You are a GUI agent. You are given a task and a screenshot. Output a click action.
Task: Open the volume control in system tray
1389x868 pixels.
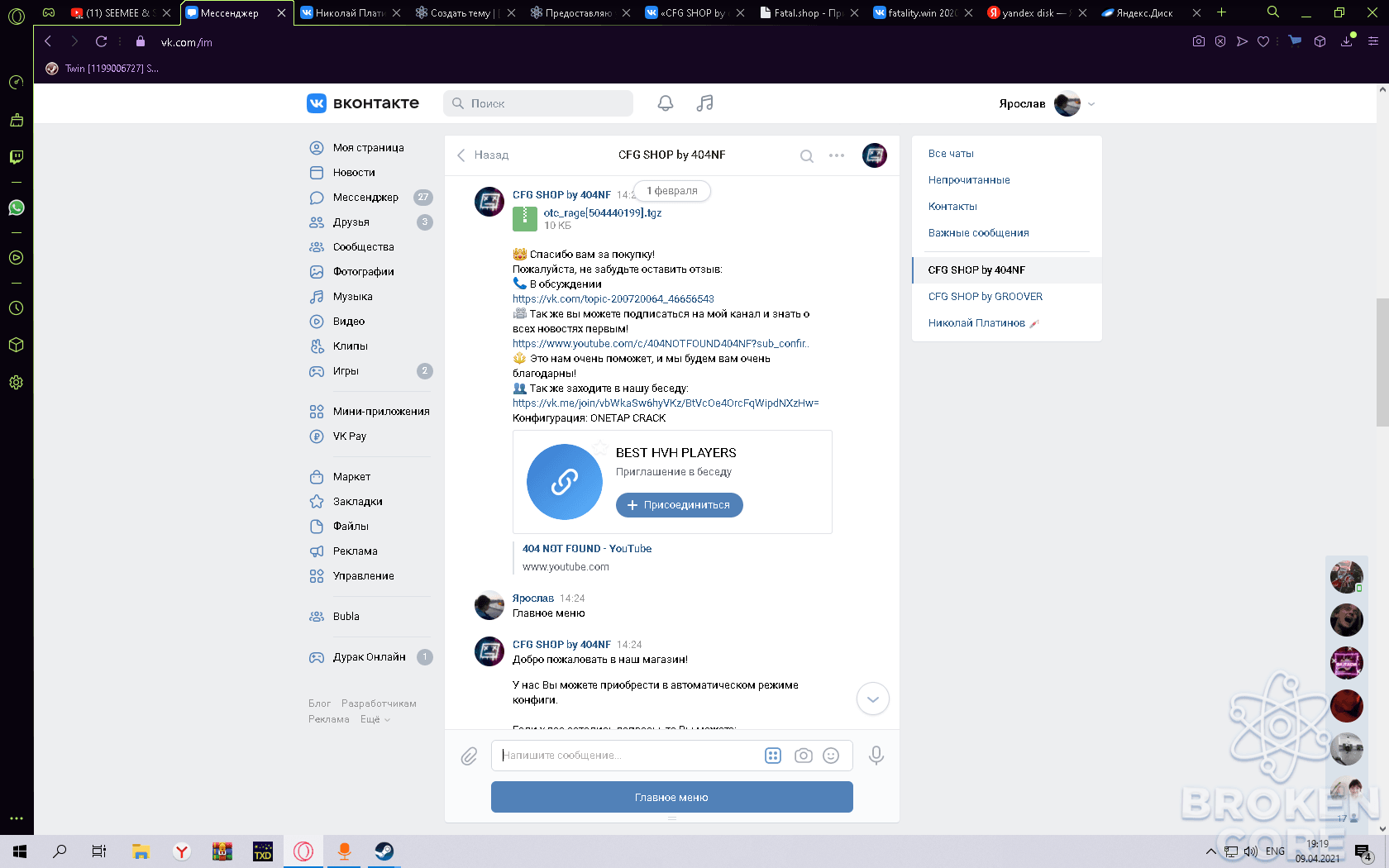1250,851
